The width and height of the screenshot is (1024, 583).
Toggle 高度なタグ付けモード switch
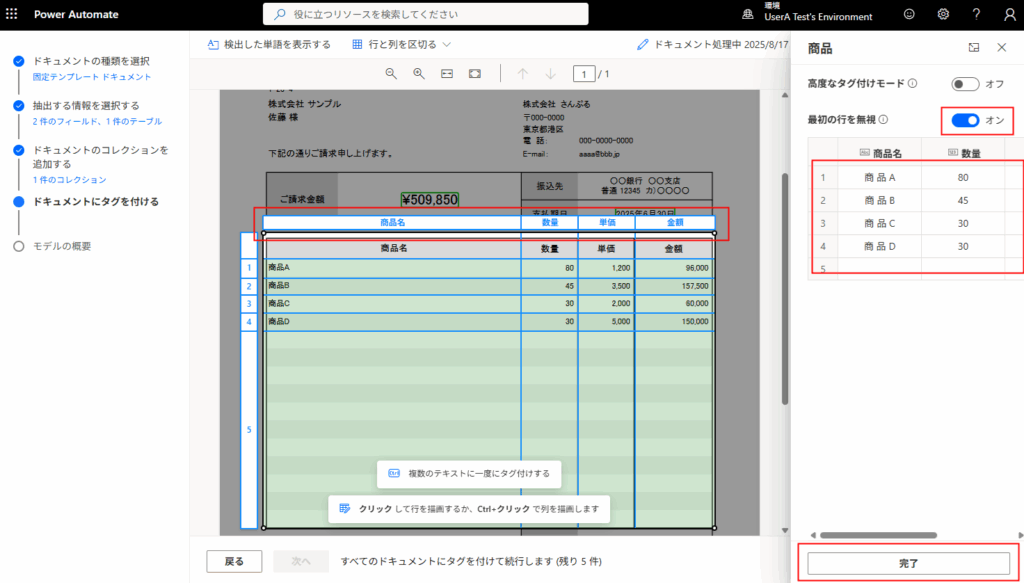(965, 84)
